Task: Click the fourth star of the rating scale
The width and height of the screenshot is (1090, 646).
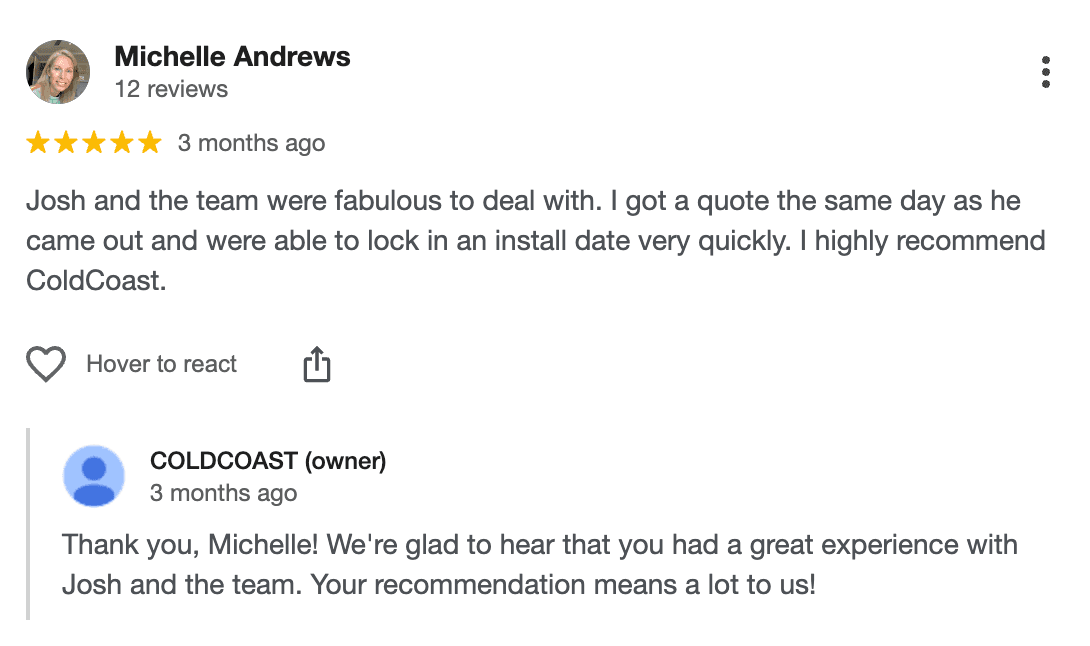Action: coord(122,142)
